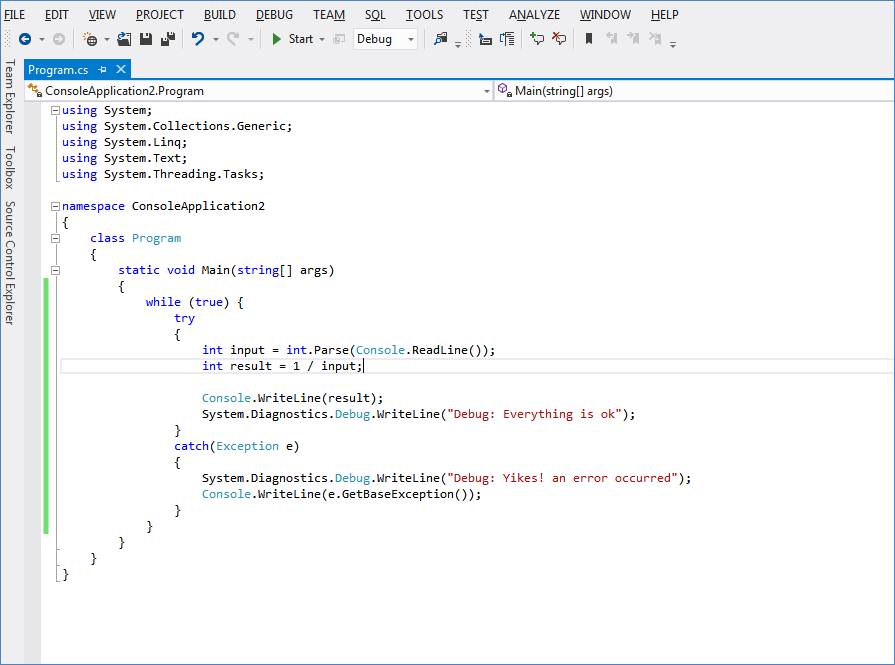Open the Toolbox side panel tab

pos(9,167)
